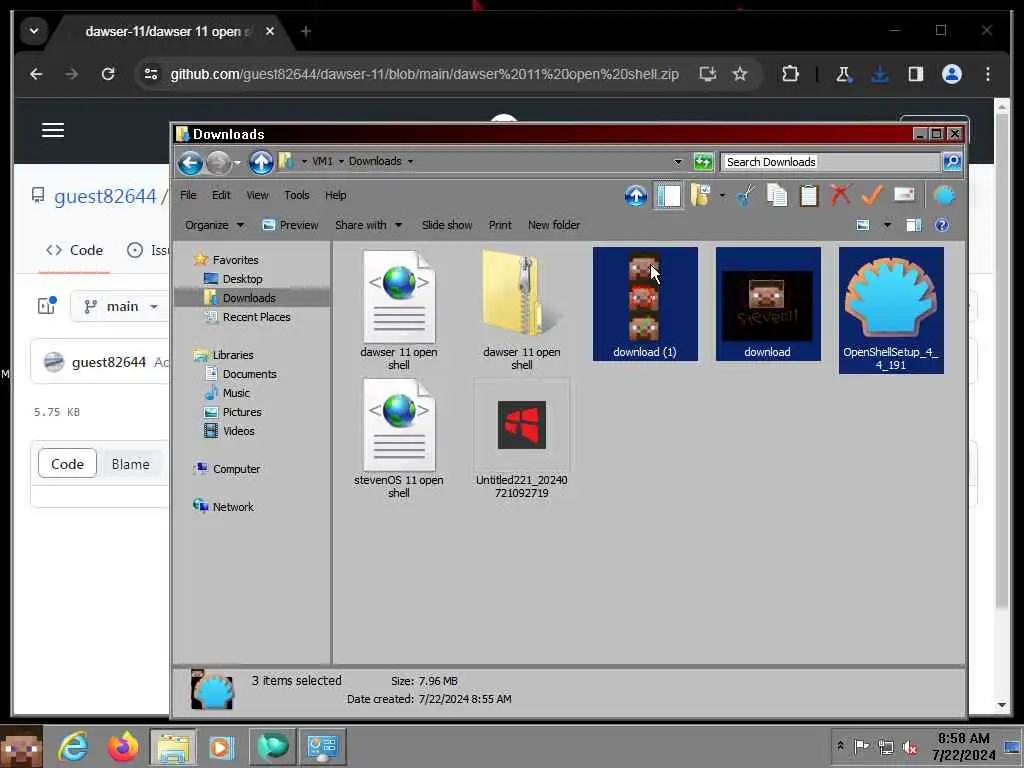Open Firefox from the taskbar
The width and height of the screenshot is (1024, 768).
click(123, 747)
